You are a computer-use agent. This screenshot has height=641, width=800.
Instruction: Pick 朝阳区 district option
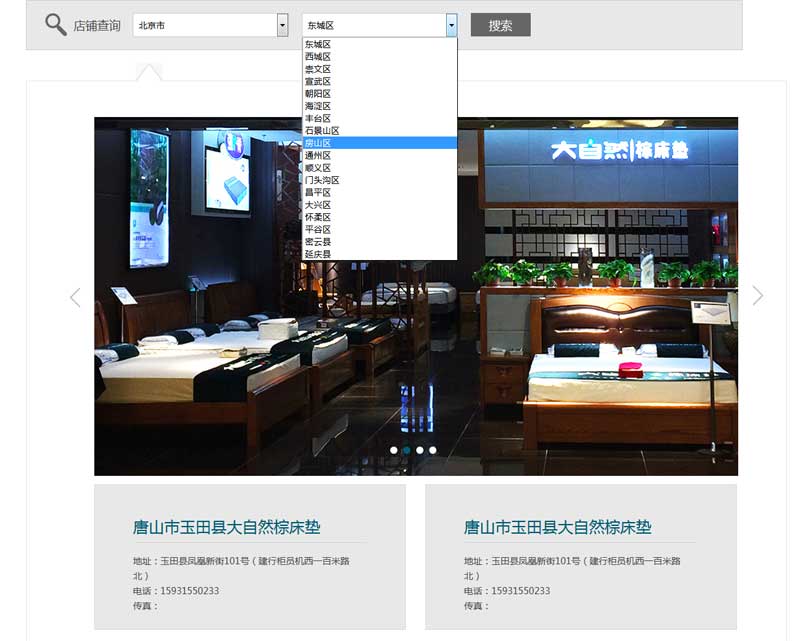[380, 93]
